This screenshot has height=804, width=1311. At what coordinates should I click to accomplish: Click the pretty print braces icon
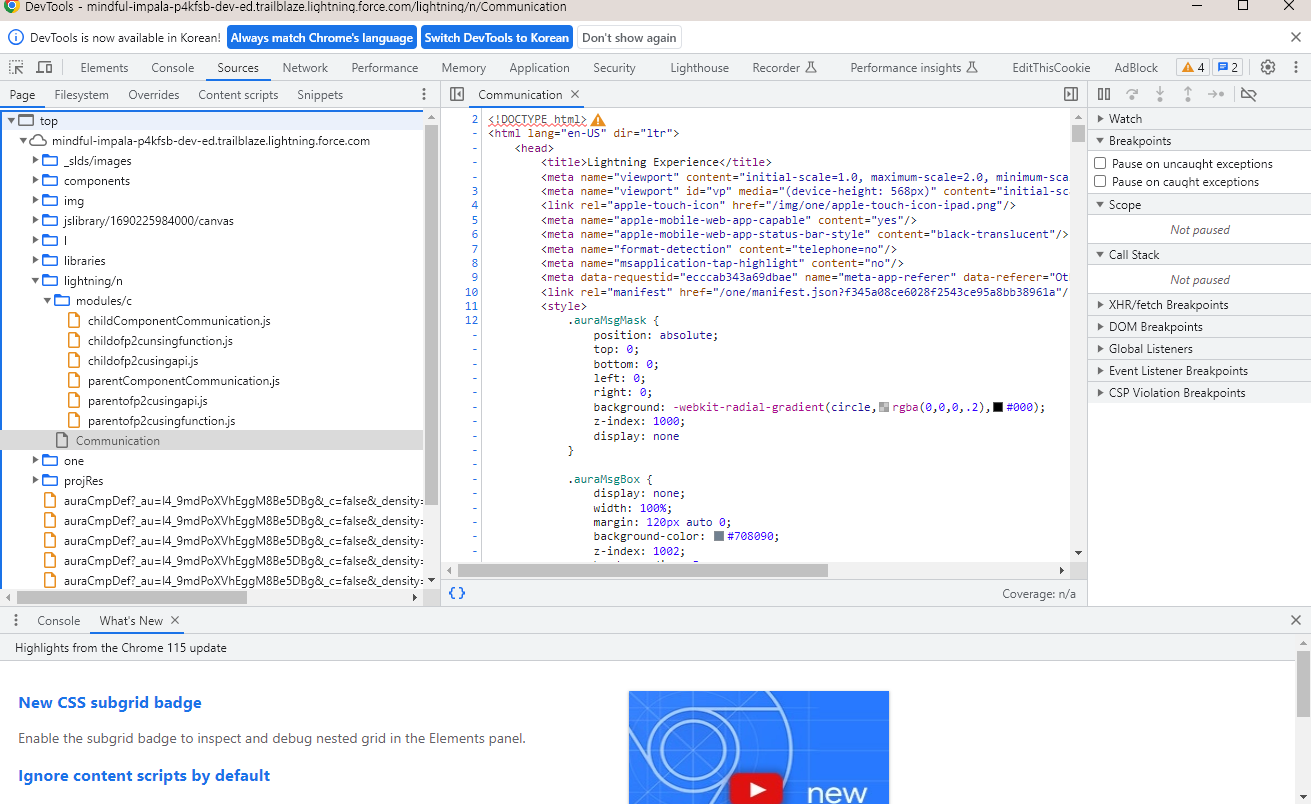tap(456, 593)
